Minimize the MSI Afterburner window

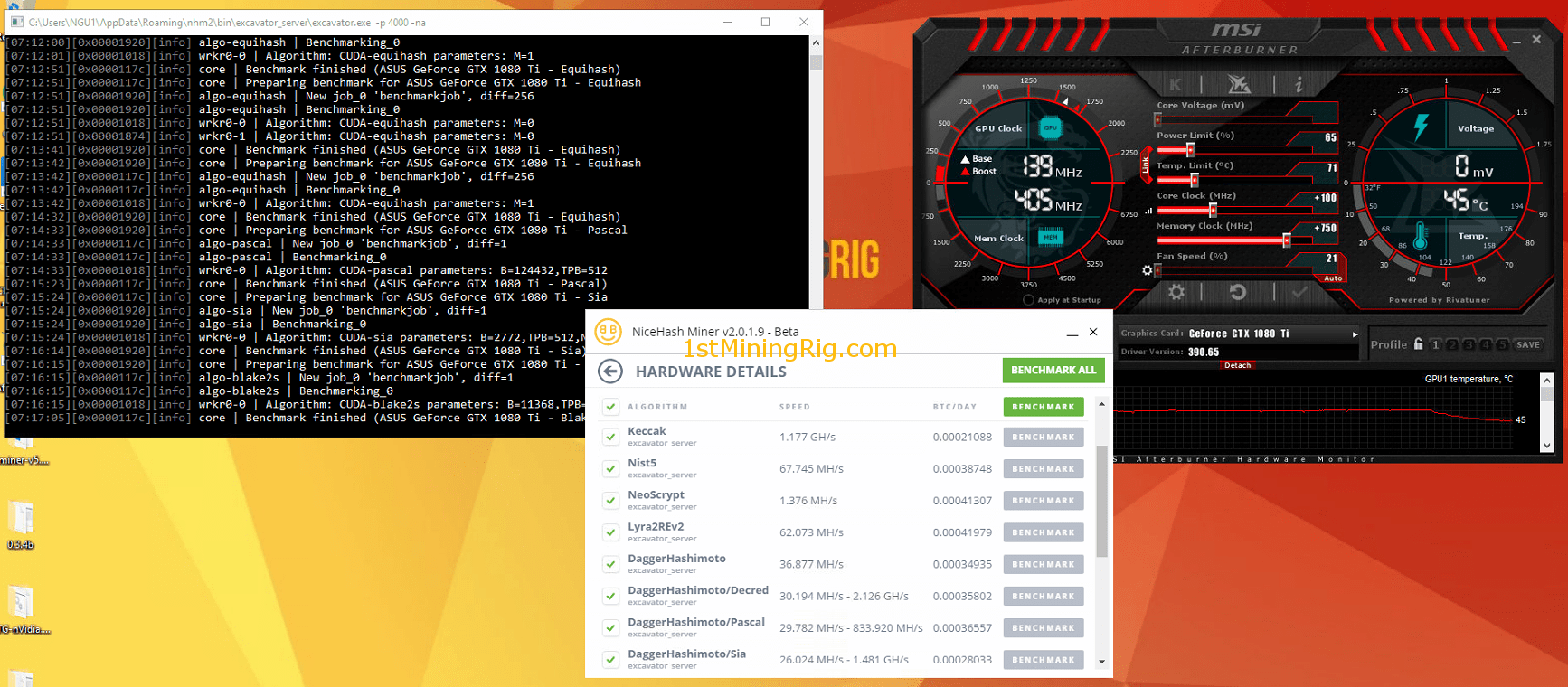pos(1516,41)
